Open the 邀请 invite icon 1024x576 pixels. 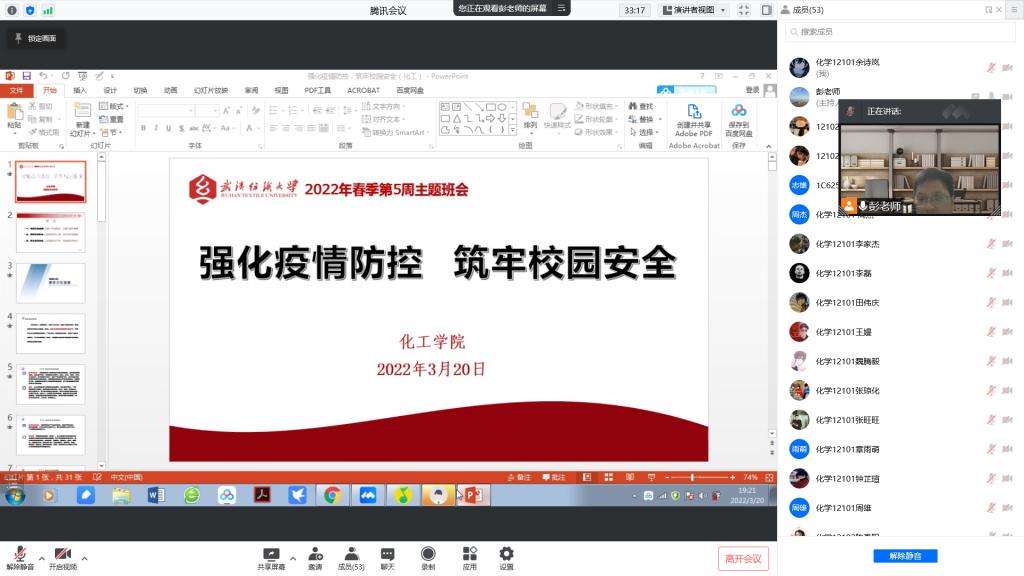(x=315, y=554)
